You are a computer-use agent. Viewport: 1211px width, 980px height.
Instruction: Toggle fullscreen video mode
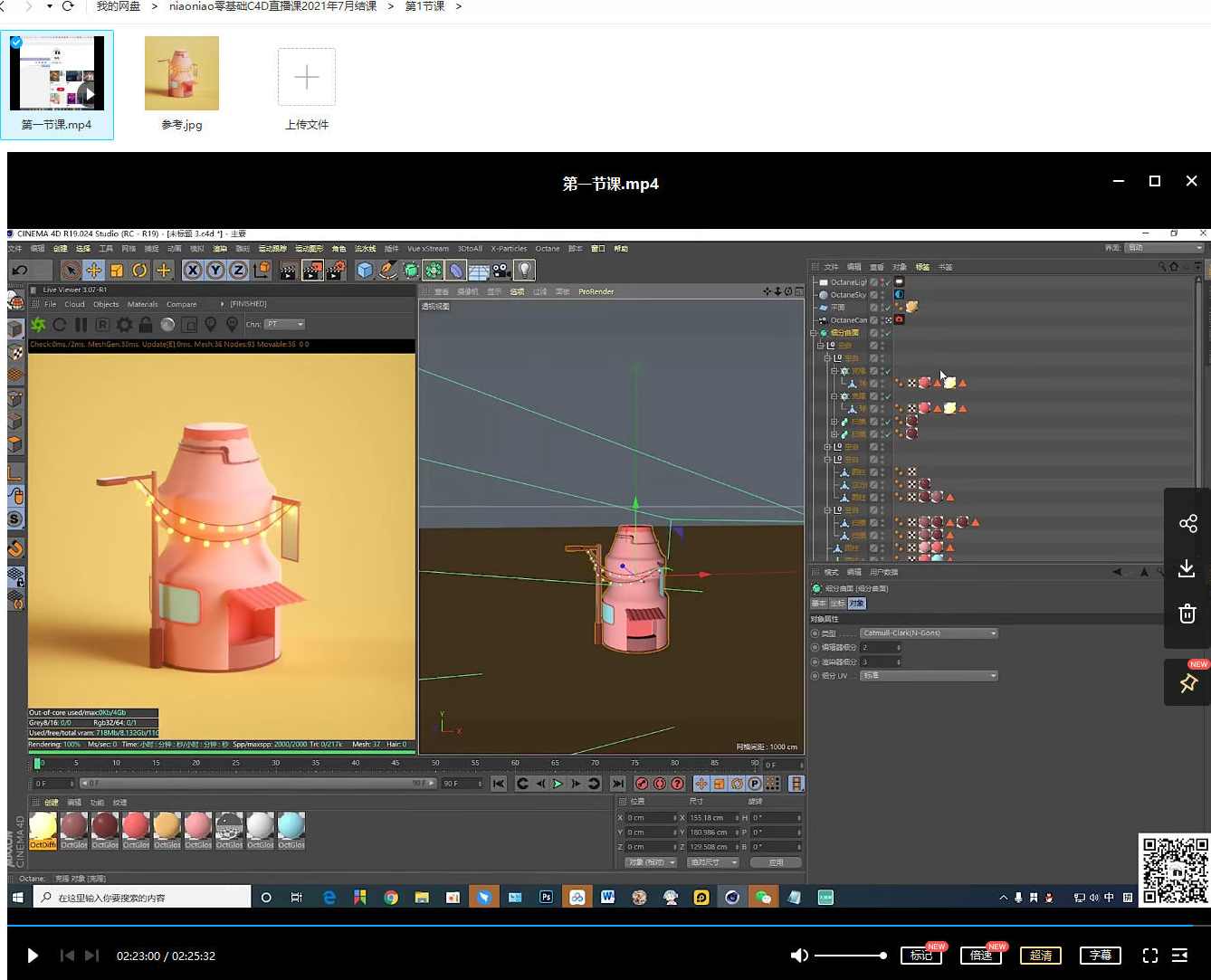[x=1149, y=956]
